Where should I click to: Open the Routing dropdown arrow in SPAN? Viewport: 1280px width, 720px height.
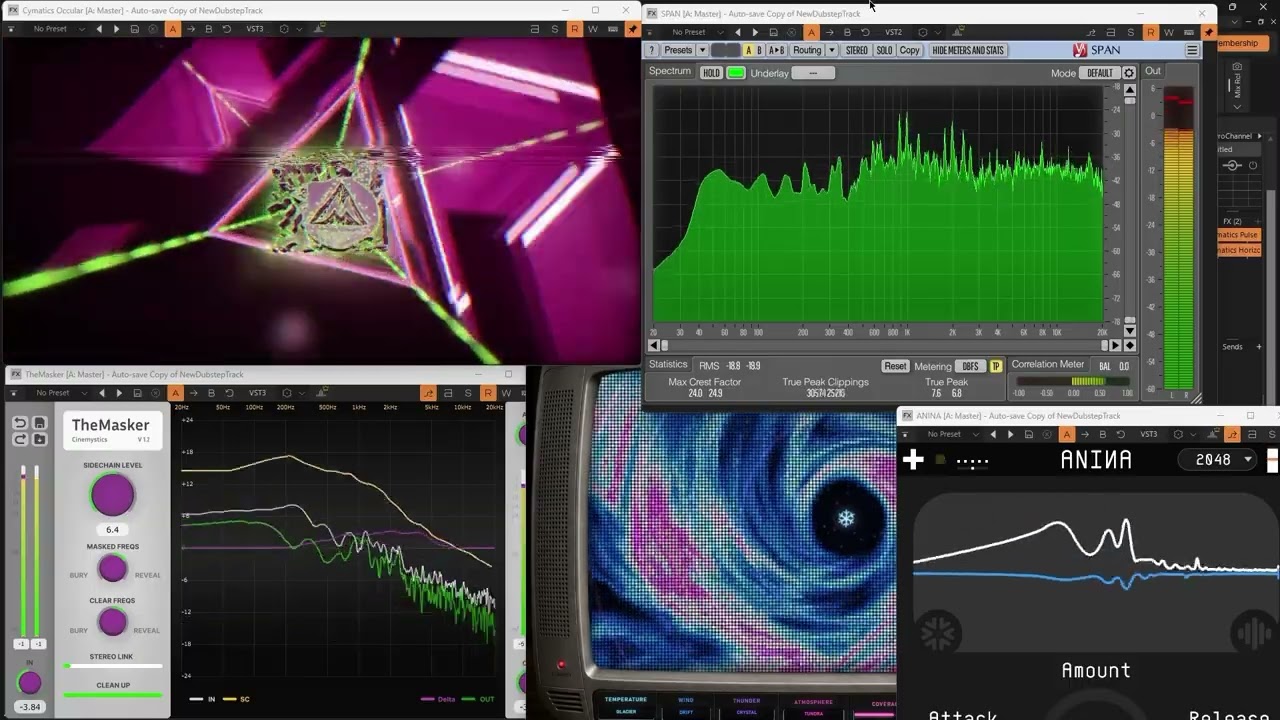click(x=831, y=50)
